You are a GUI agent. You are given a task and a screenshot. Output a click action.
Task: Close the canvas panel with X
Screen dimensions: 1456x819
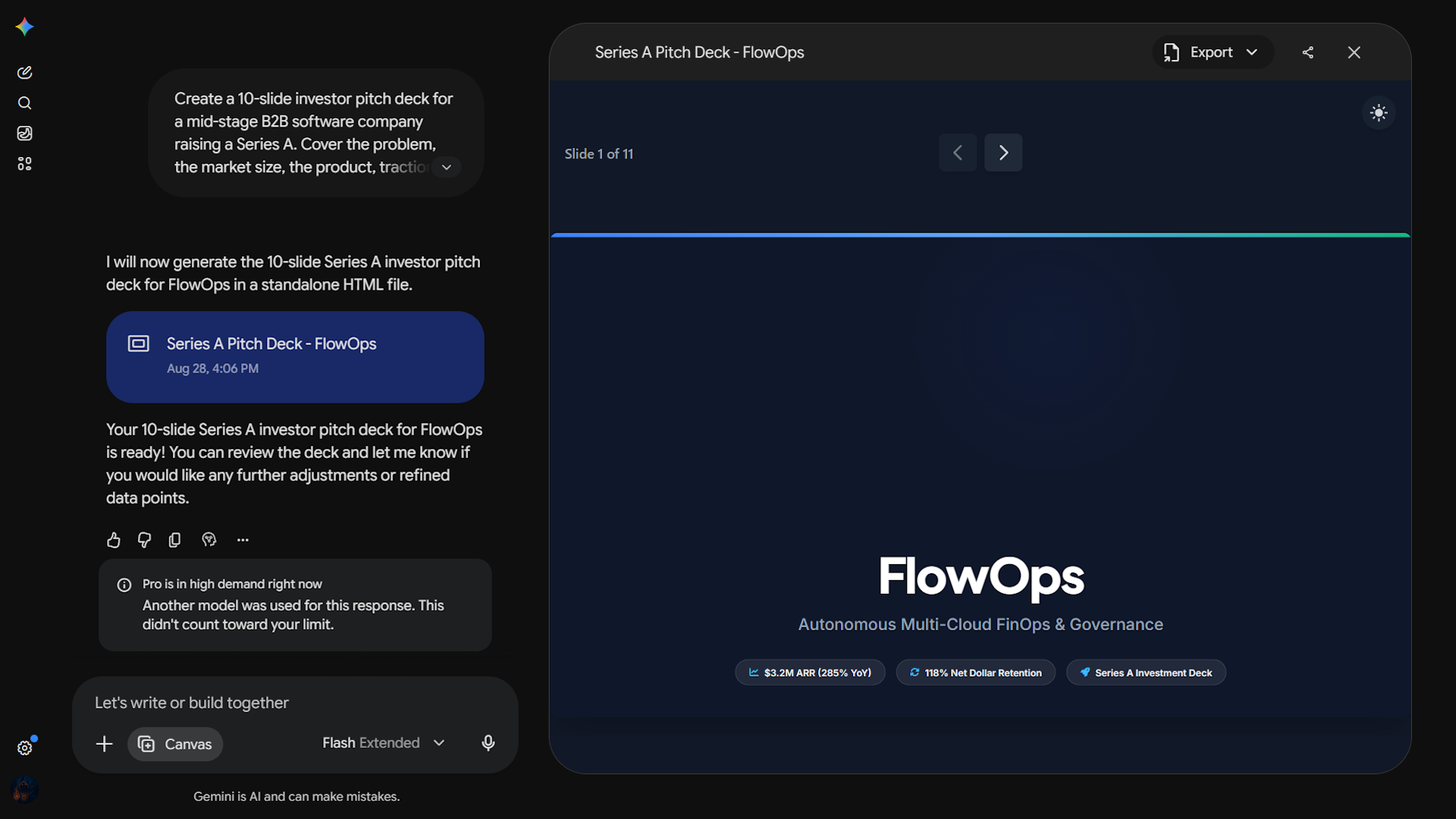tap(1354, 52)
